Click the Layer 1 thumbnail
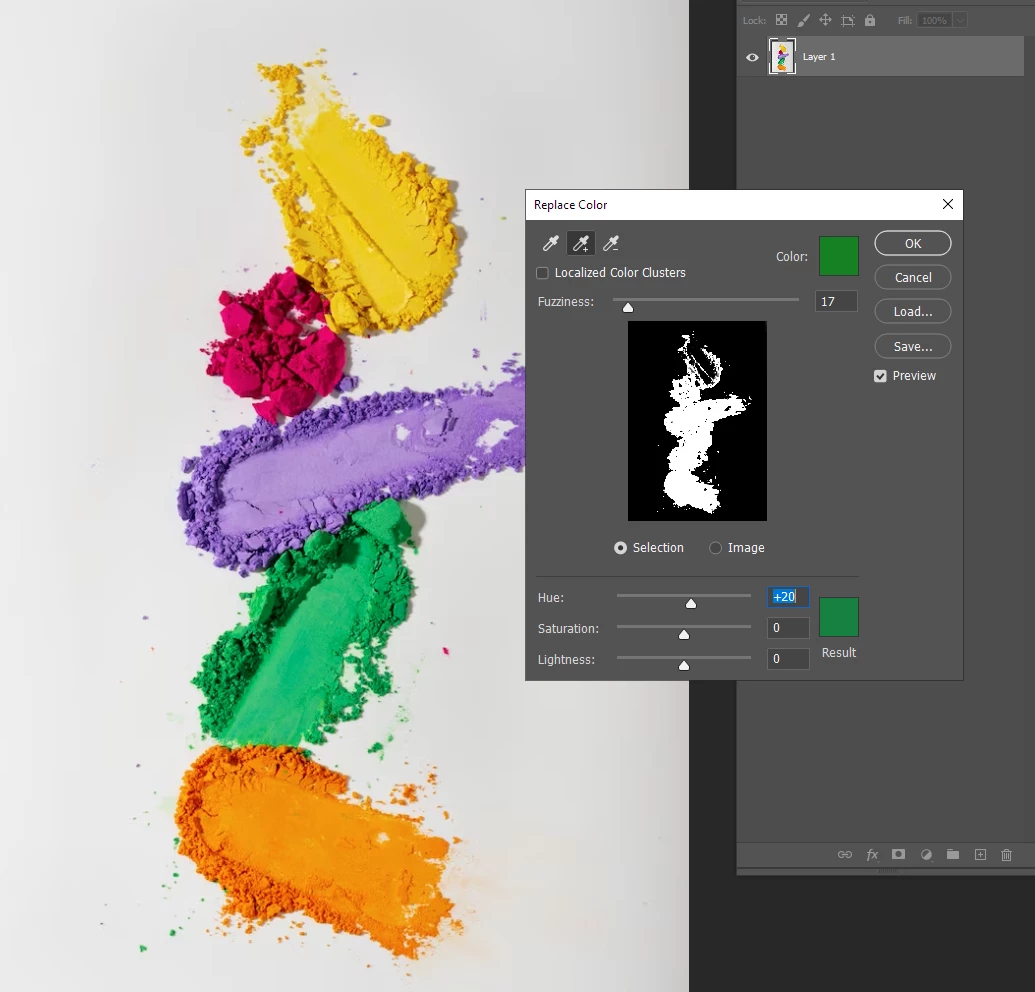Image resolution: width=1035 pixels, height=992 pixels. [782, 57]
